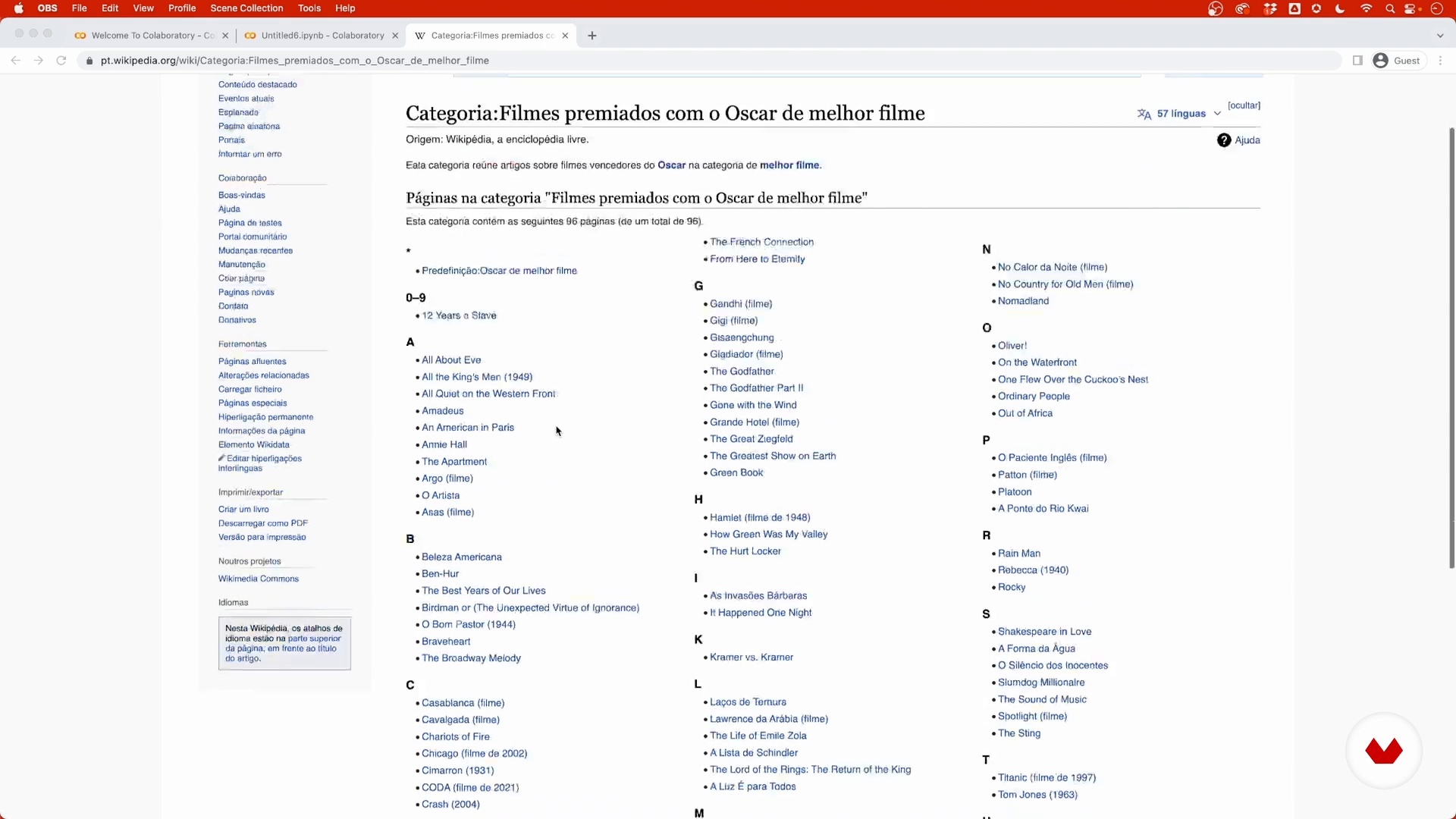
Task: Close the Categoria:Filmes premiados tab
Action: (565, 36)
